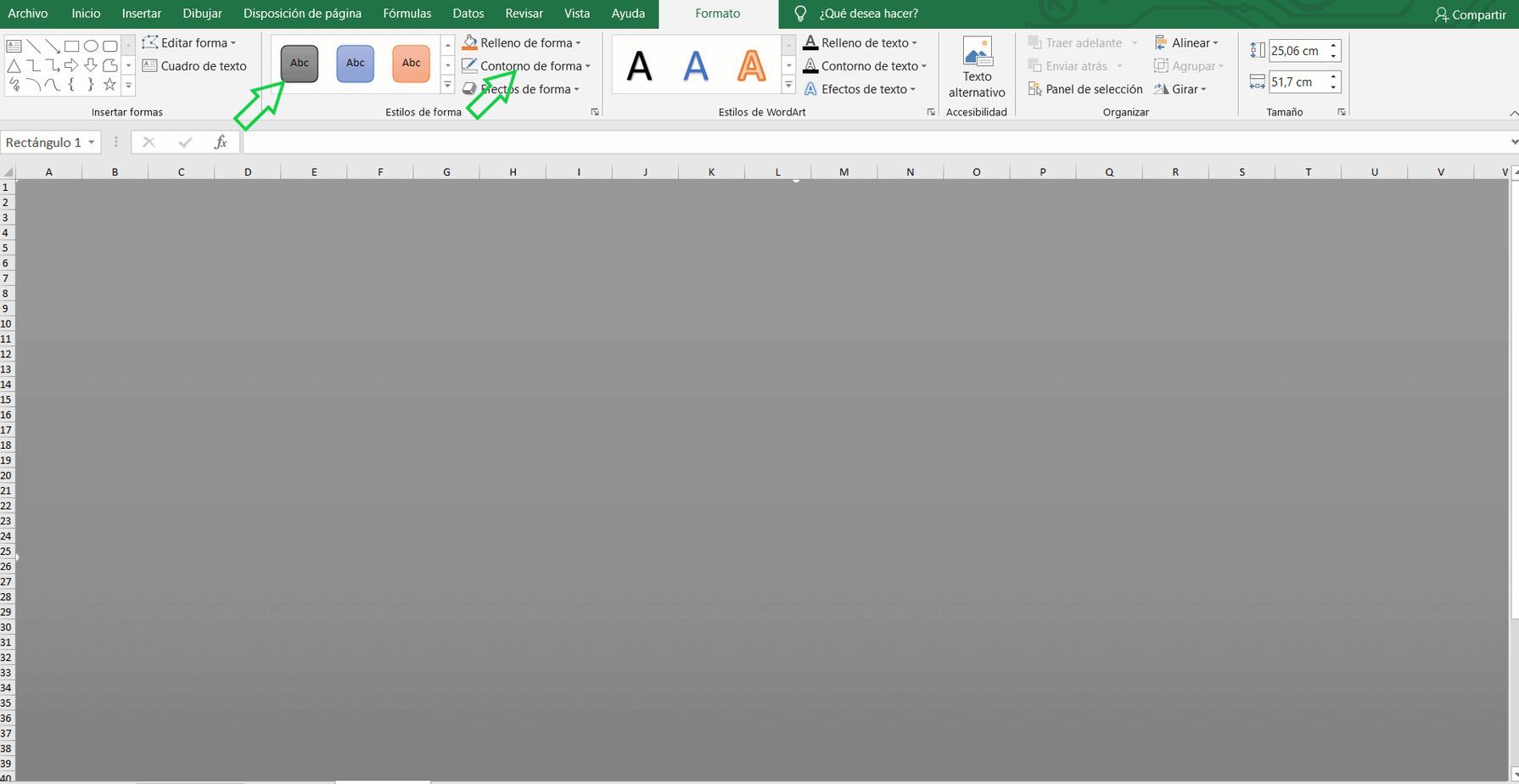Select the curve line shape

click(53, 84)
